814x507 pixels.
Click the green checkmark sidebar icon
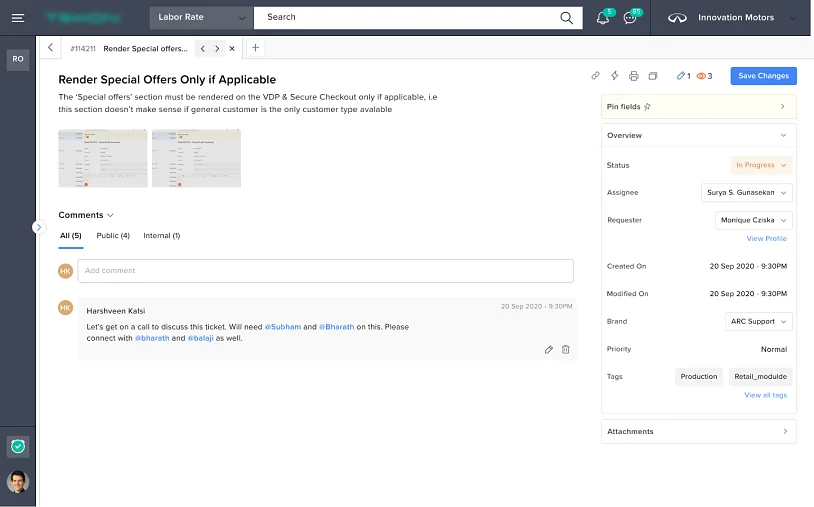(x=18, y=446)
